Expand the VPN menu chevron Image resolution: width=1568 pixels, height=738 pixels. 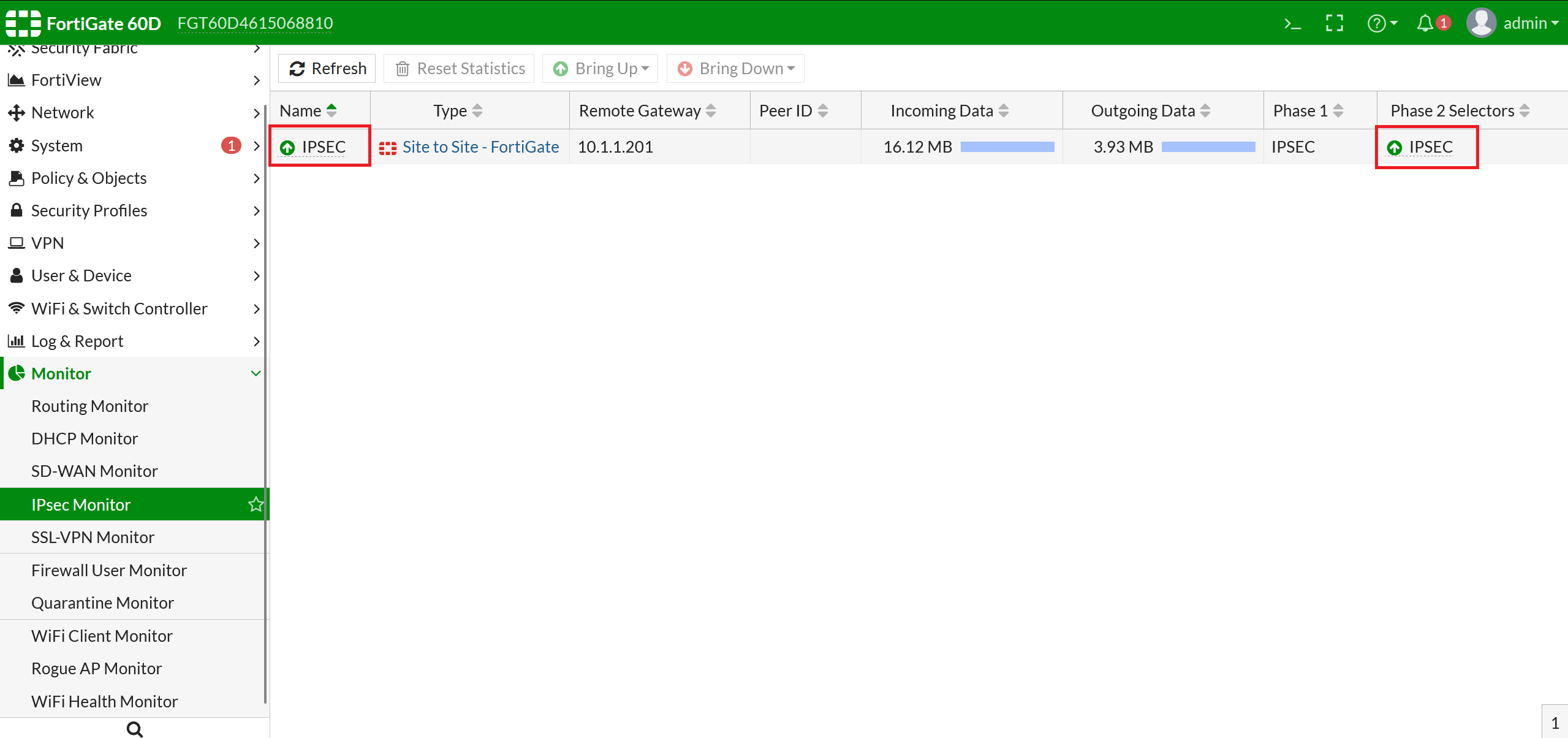(x=257, y=243)
